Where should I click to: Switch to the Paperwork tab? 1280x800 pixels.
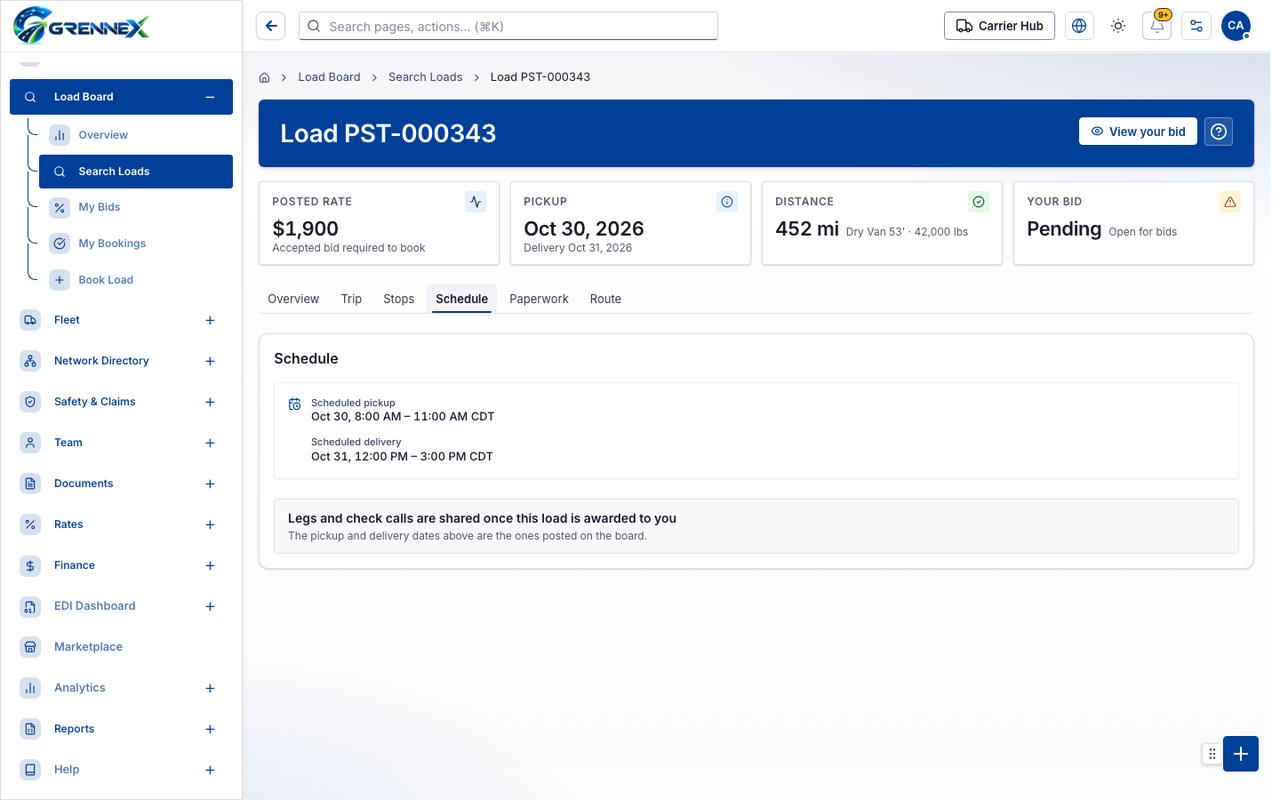pyautogui.click(x=539, y=299)
